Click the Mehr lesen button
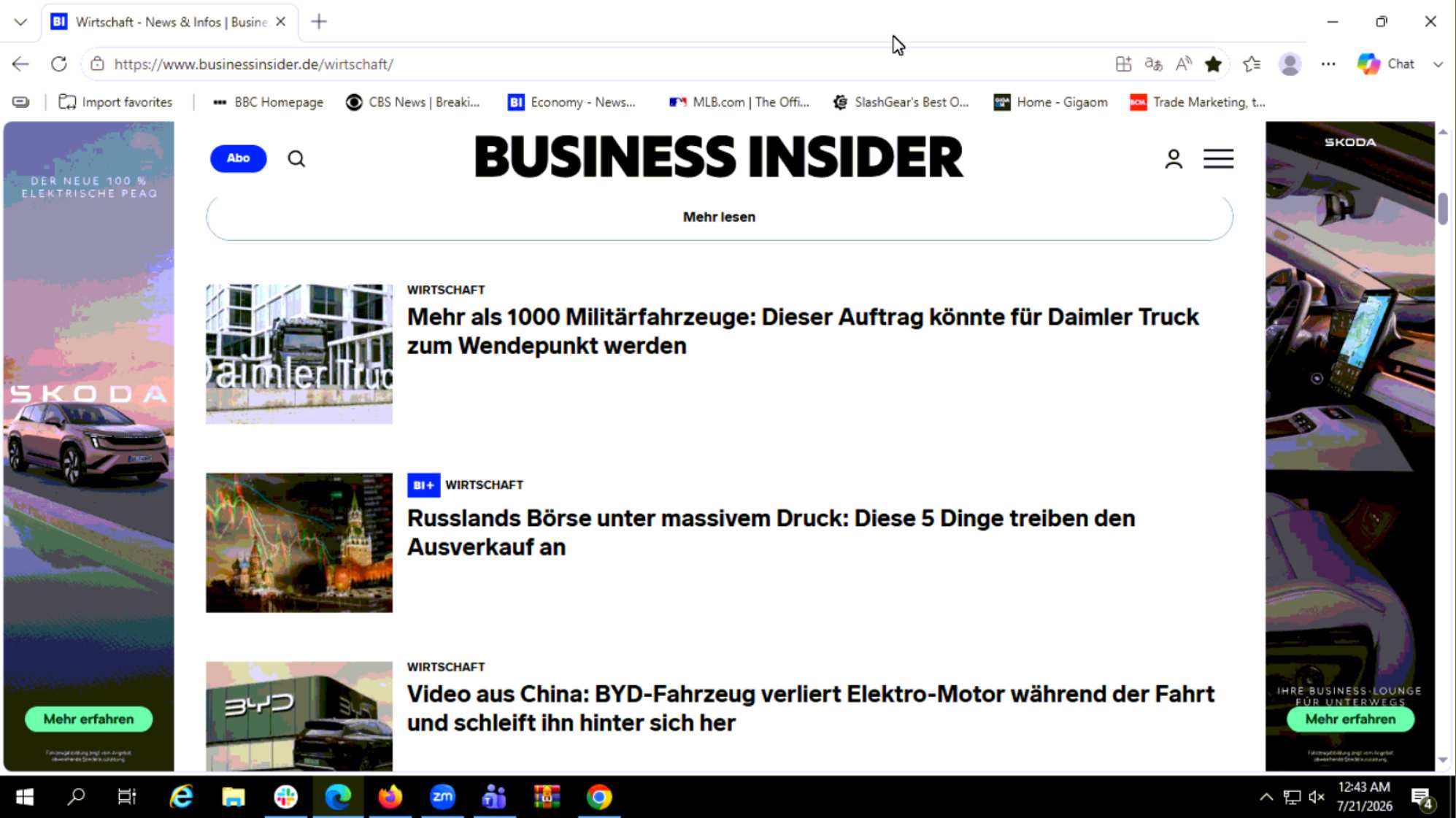 [x=720, y=217]
